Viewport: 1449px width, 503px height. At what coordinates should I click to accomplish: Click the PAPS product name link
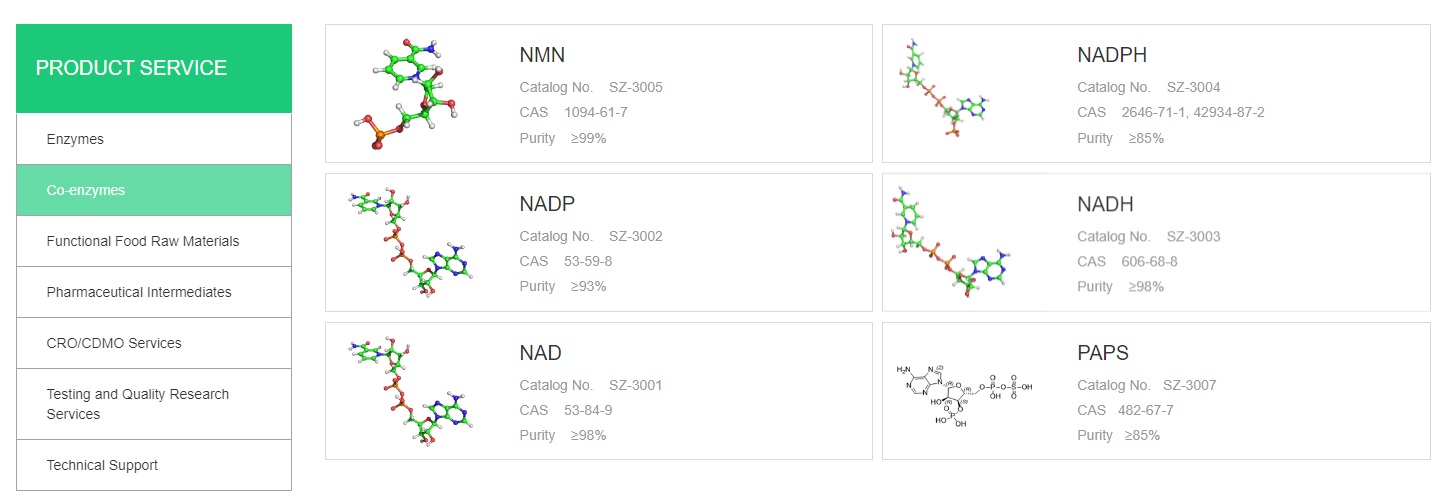pos(1103,353)
